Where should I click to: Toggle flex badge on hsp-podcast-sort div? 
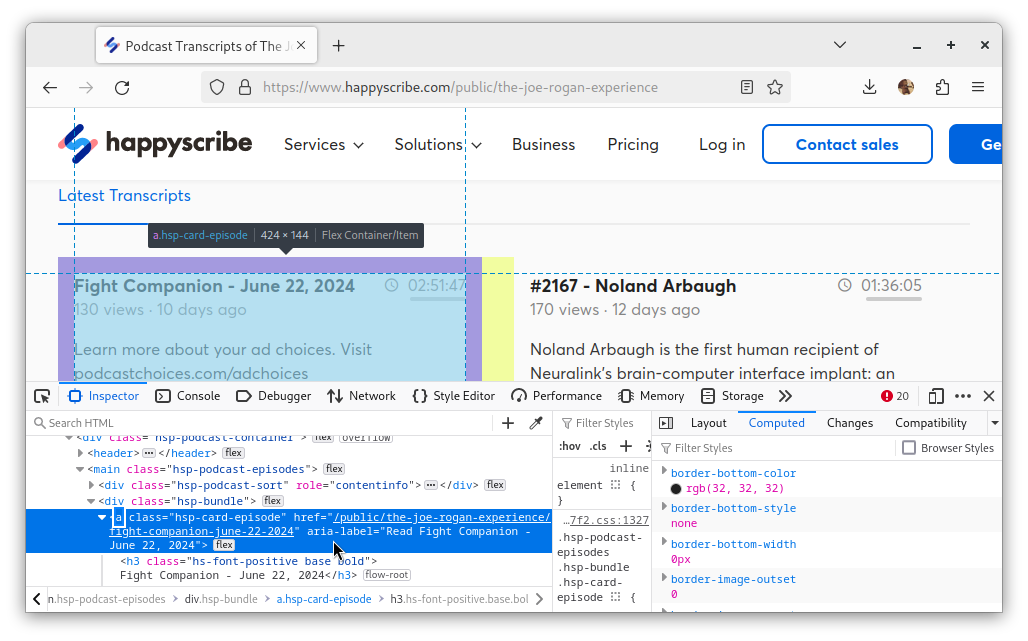495,485
